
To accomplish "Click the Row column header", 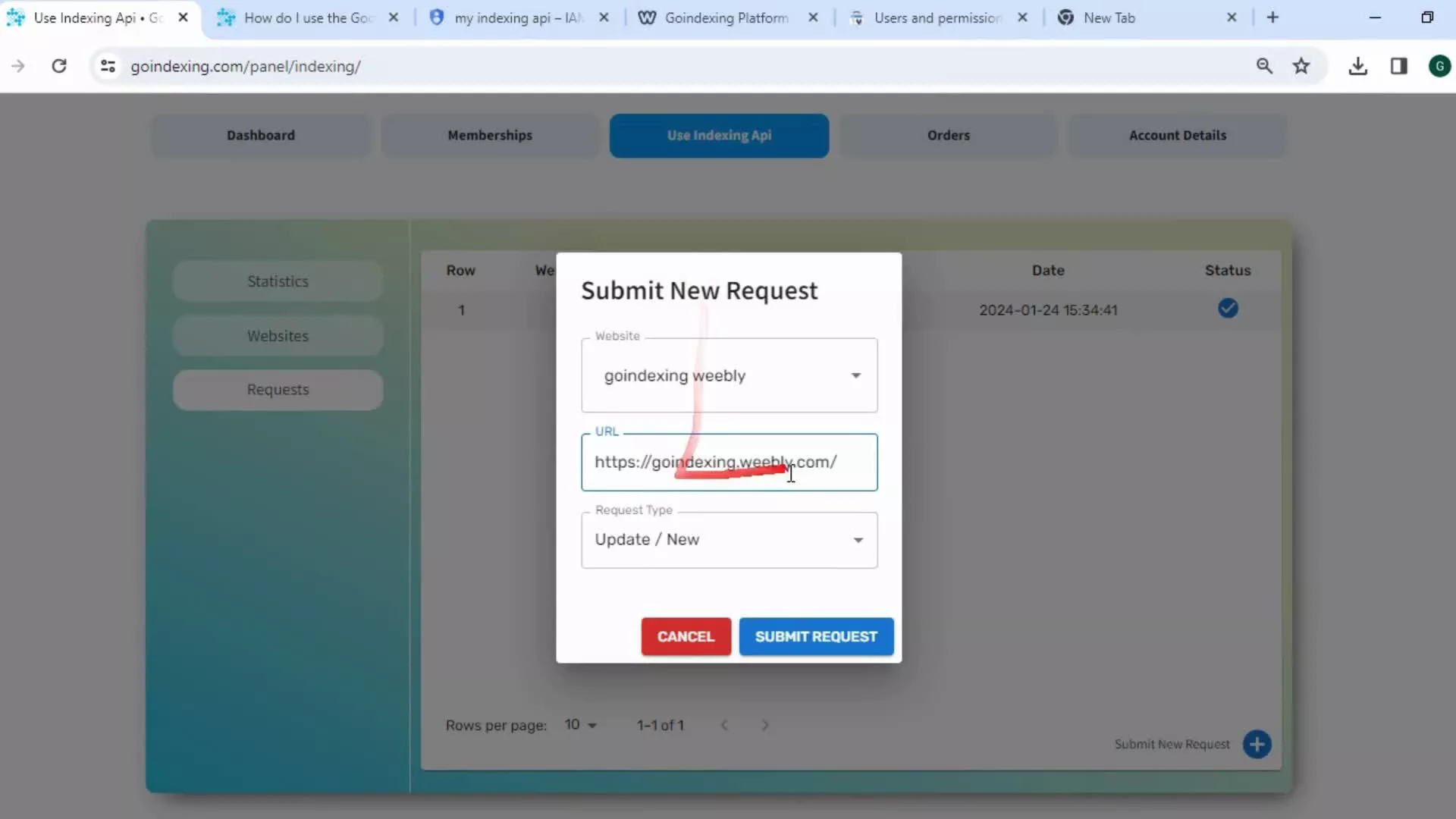I will [x=460, y=271].
